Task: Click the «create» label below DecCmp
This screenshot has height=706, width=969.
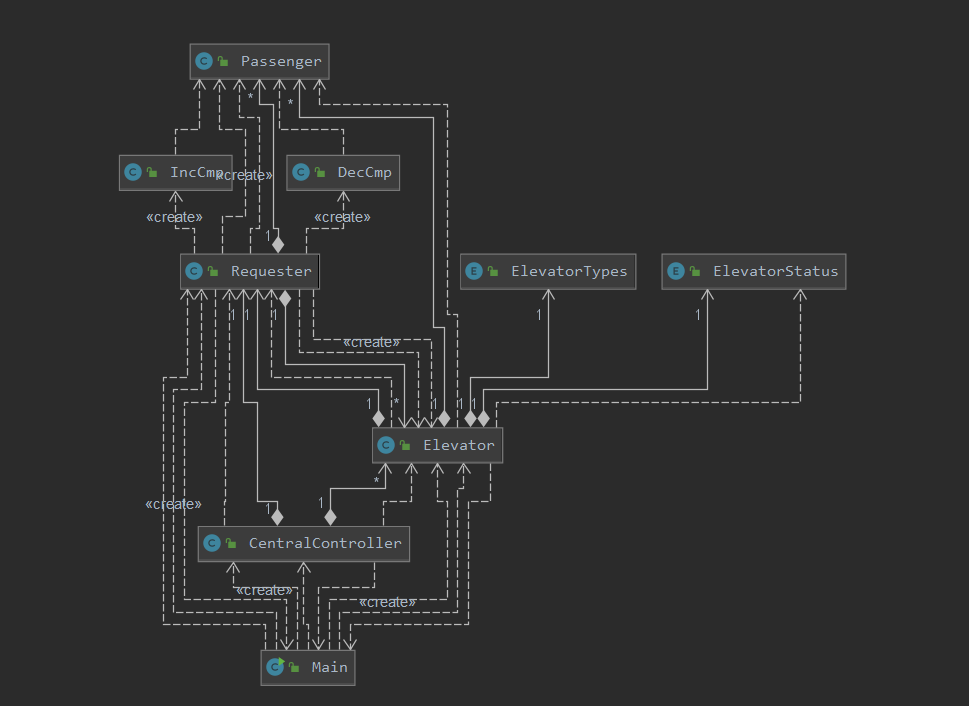Action: tap(342, 217)
